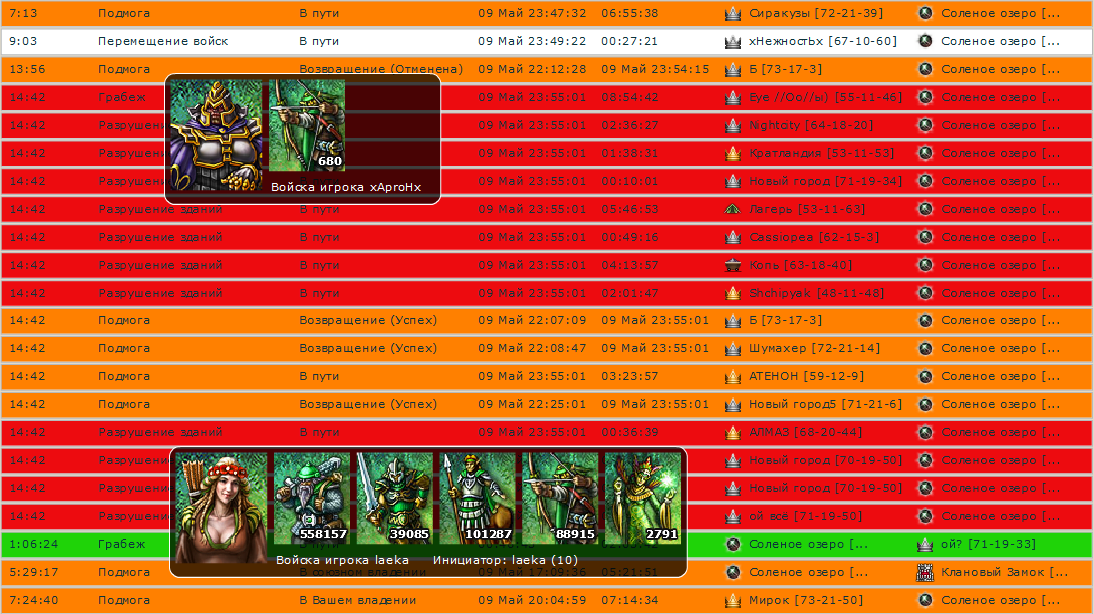Click the camp icon beside Лагерь [53-11-63]
Image resolution: width=1094 pixels, height=614 pixels.
(732, 209)
